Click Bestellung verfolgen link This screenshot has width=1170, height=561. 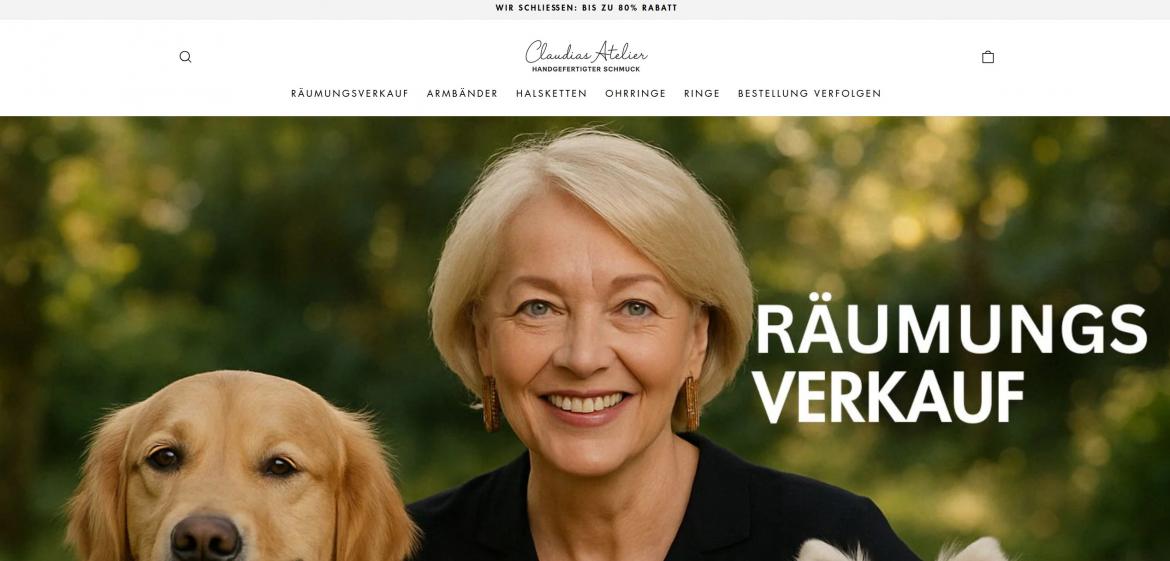point(810,93)
